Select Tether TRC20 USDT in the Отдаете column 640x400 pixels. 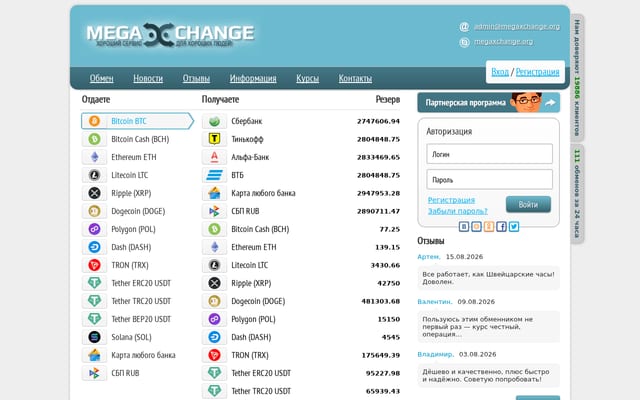click(137, 301)
